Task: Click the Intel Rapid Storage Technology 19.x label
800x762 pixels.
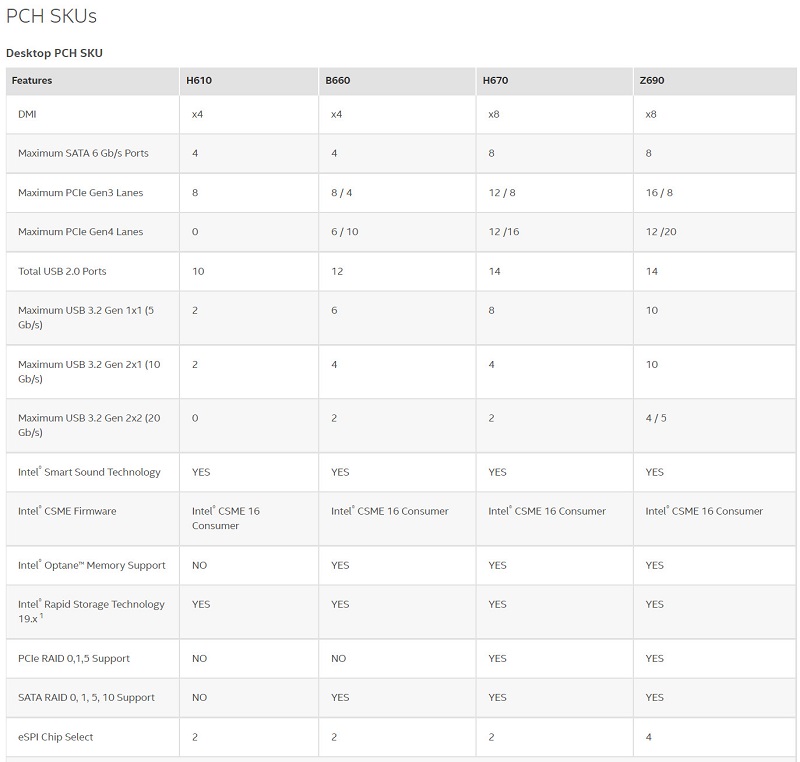Action: [x=91, y=611]
